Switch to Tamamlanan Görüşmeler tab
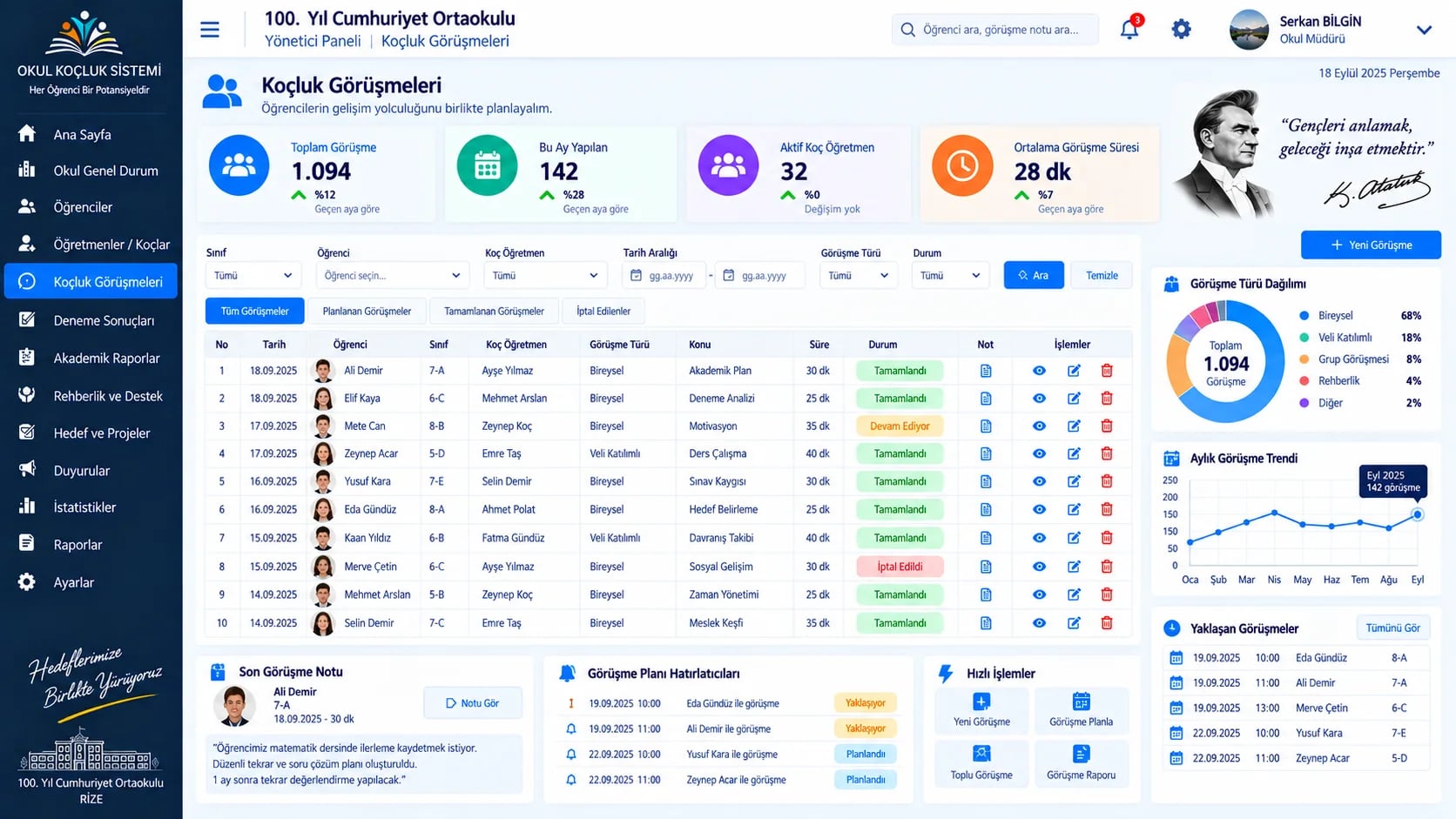The image size is (1456, 819). (x=494, y=311)
